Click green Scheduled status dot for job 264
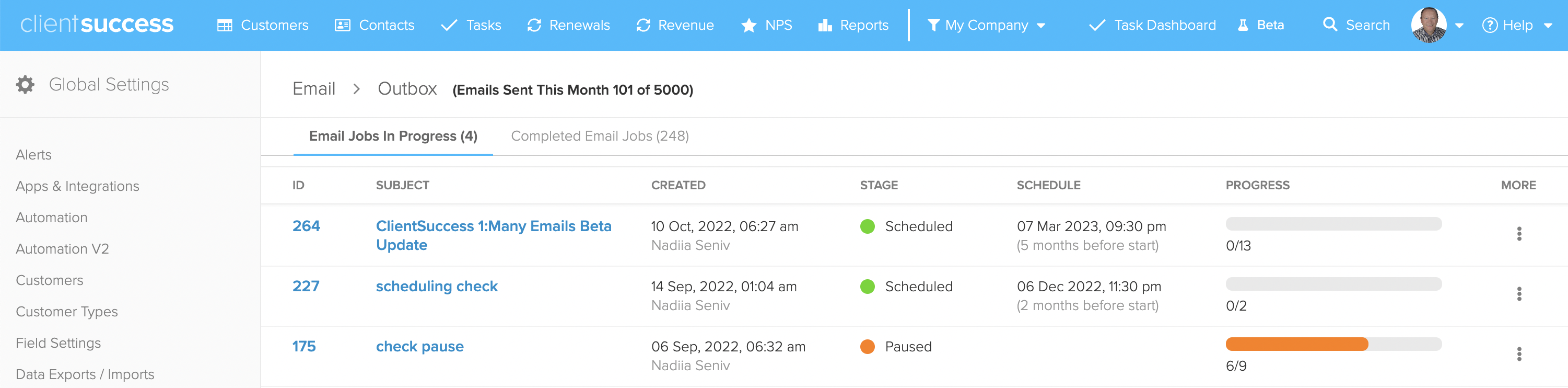This screenshot has width=1568, height=388. [868, 226]
